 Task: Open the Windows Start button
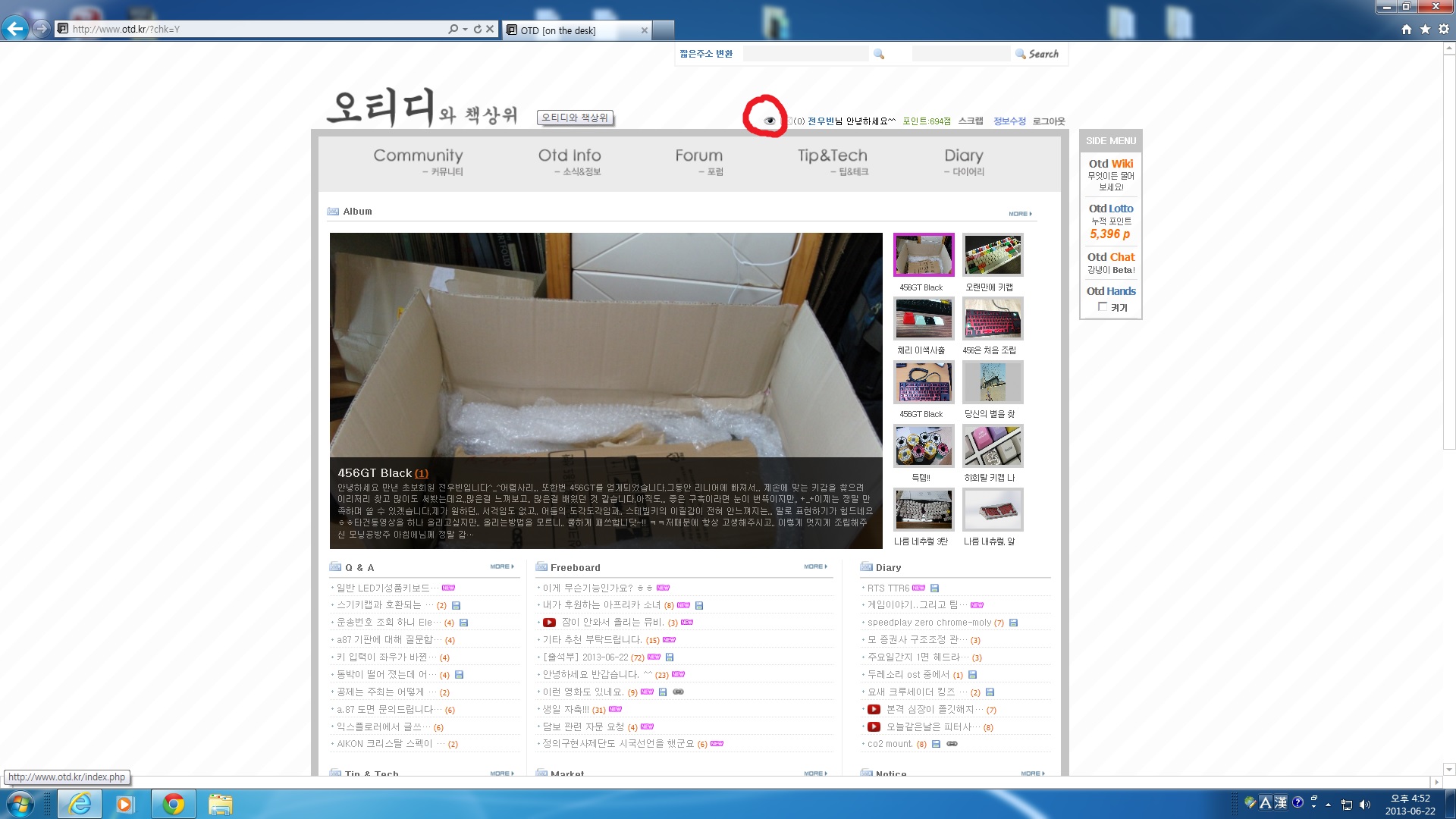point(20,804)
